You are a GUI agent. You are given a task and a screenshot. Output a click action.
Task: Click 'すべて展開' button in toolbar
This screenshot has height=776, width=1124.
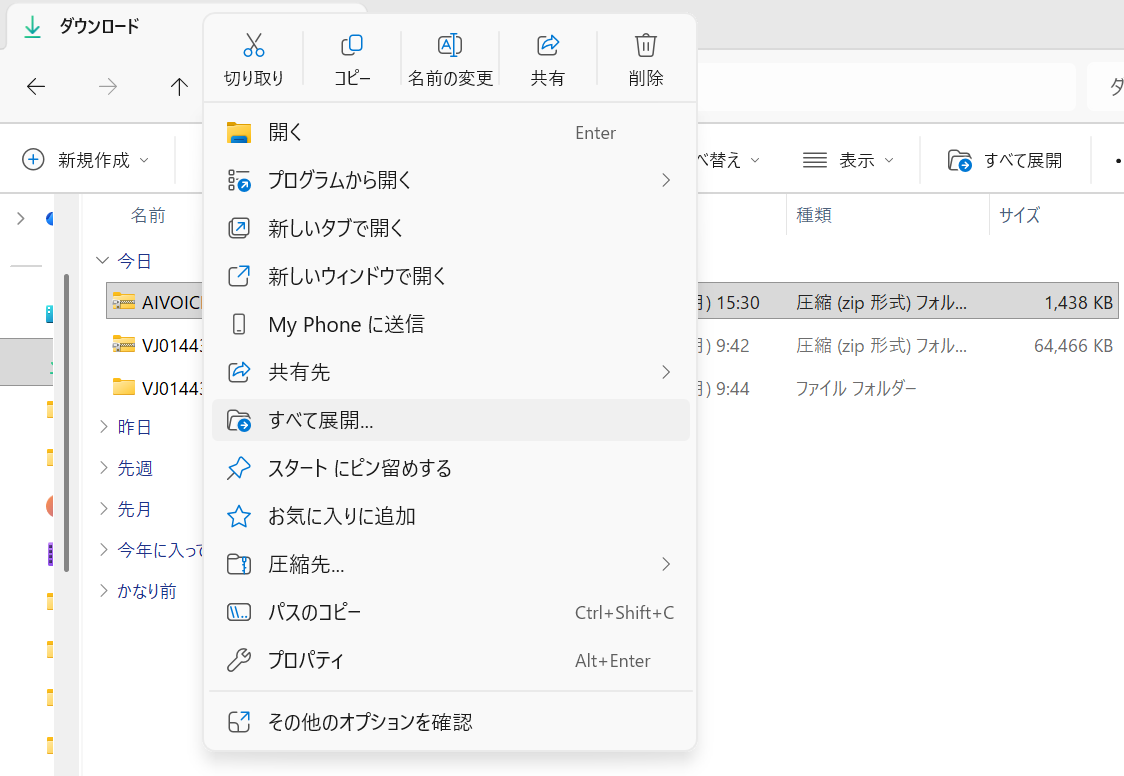point(1005,160)
